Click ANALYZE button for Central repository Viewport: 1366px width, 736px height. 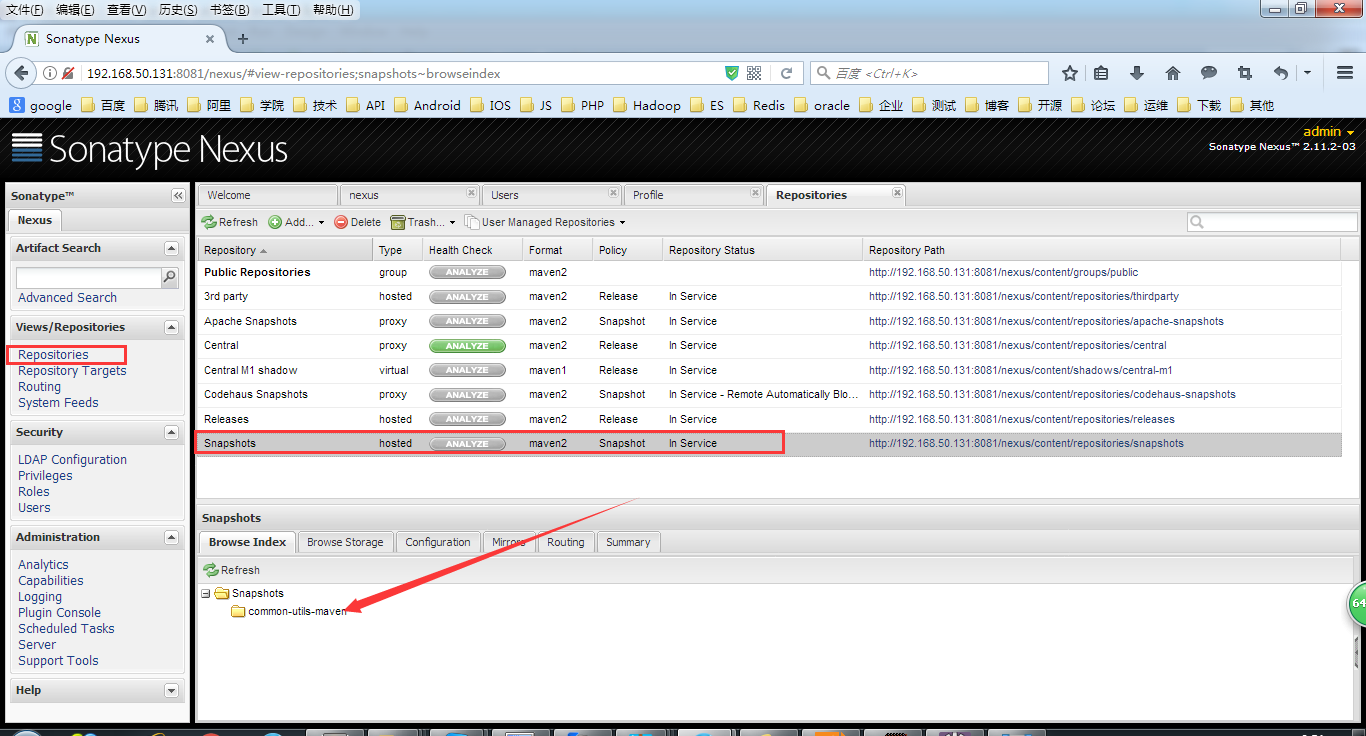tap(467, 346)
